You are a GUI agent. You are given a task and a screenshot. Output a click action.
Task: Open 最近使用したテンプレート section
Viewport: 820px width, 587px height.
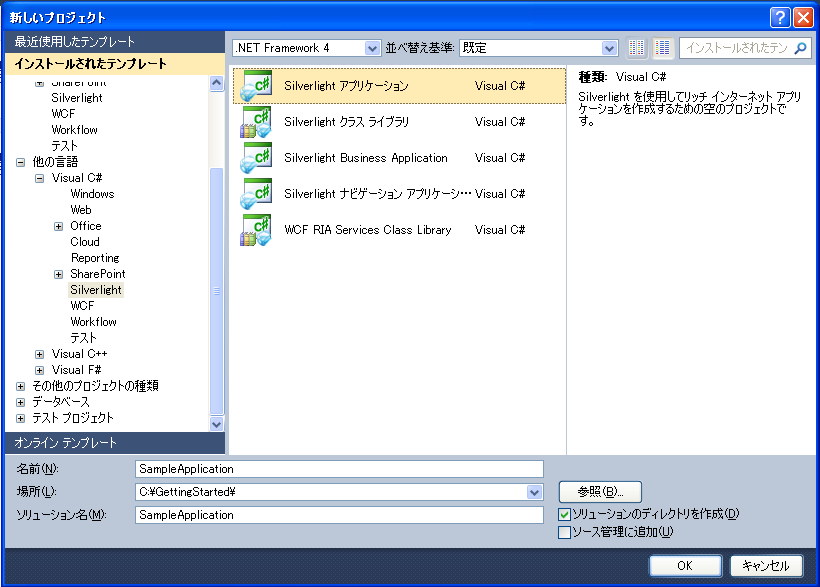pos(115,41)
